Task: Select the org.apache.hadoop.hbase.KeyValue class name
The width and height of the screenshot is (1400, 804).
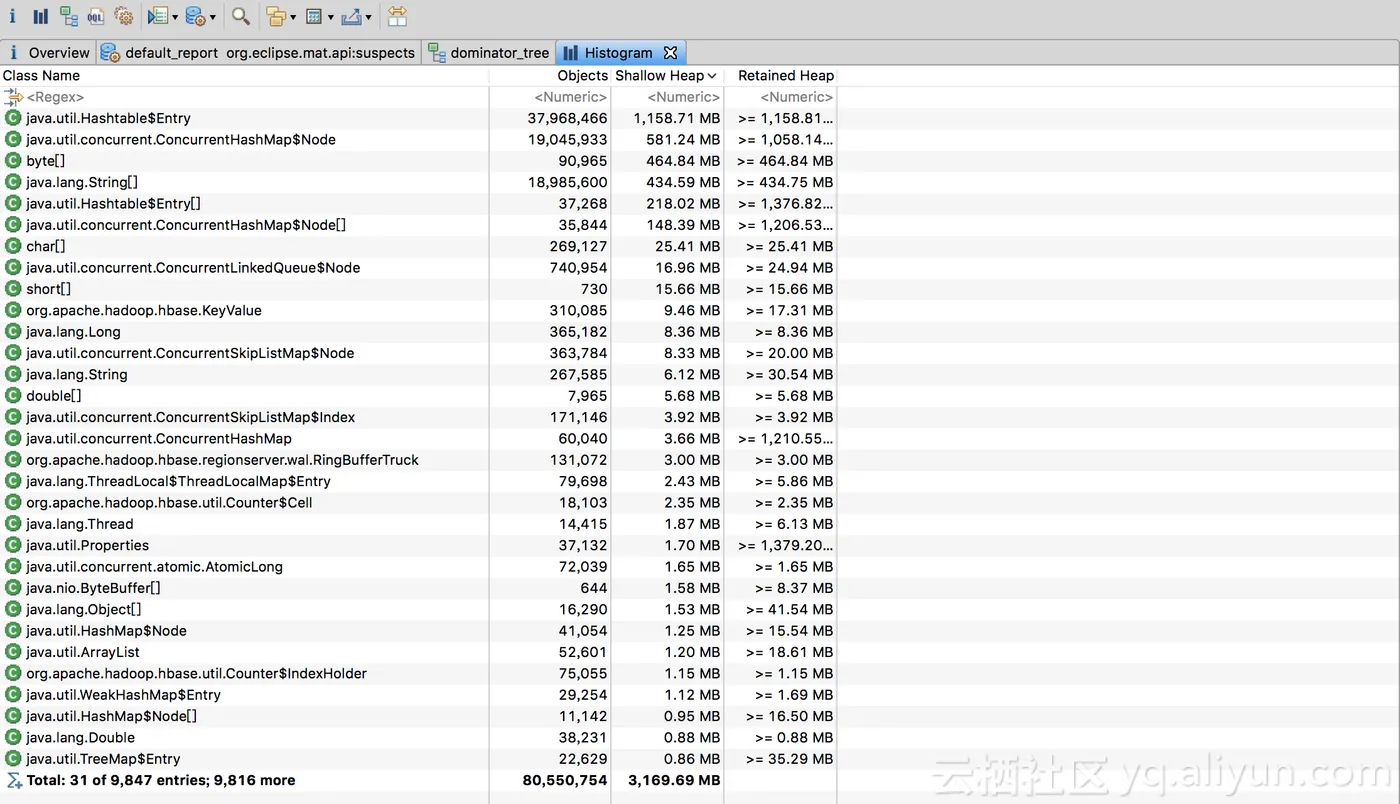Action: (x=144, y=310)
